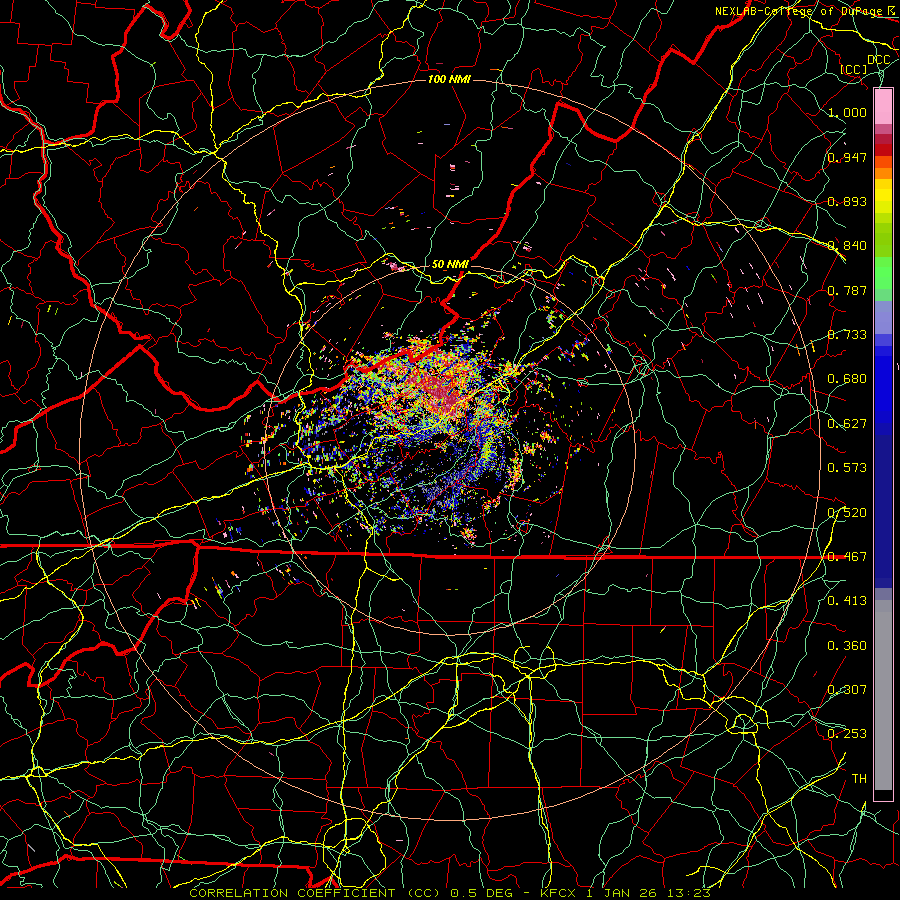Select the 0.947 scale value
Image resolution: width=900 pixels, height=900 pixels.
pyautogui.click(x=847, y=157)
